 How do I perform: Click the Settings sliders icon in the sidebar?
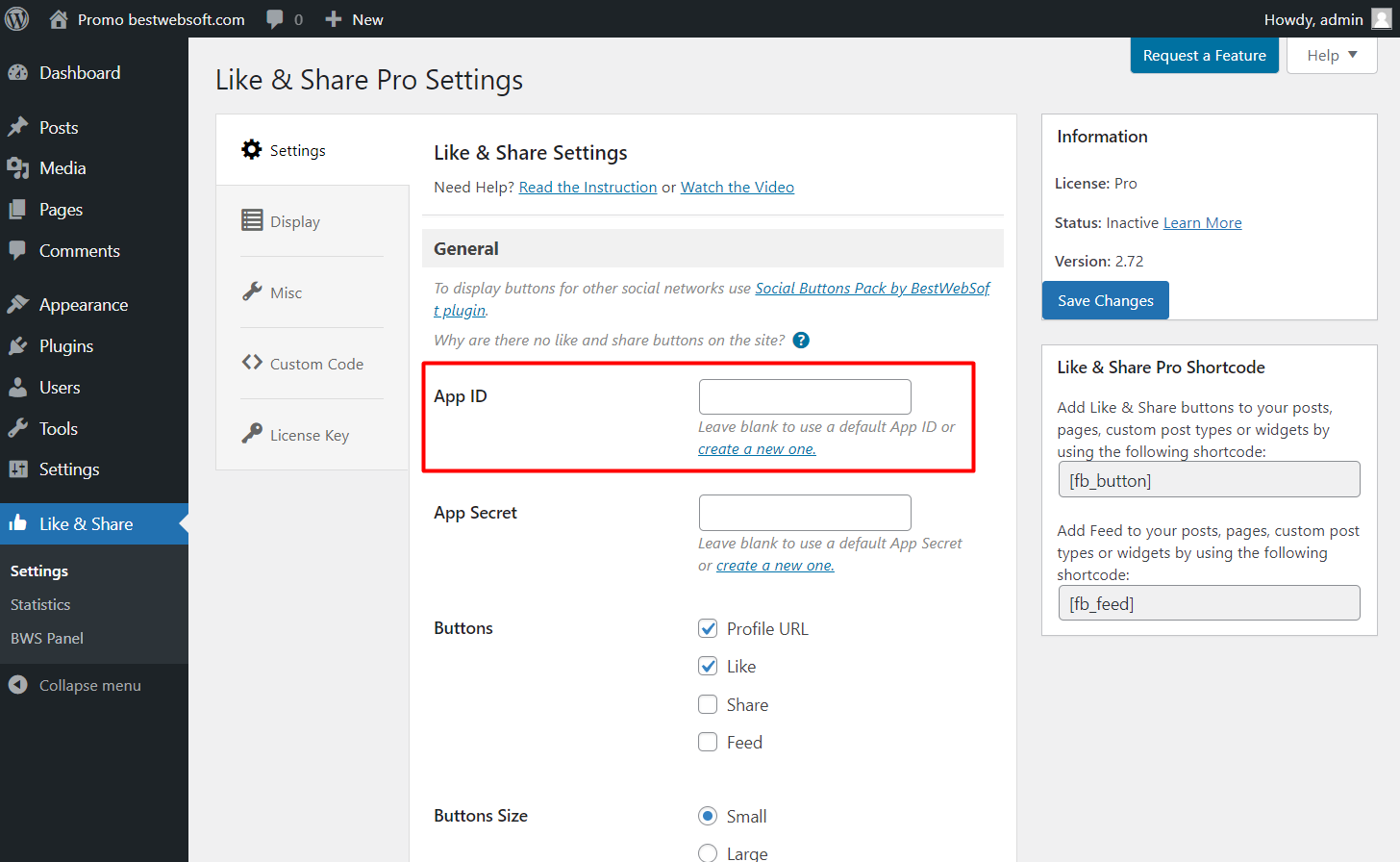tap(18, 469)
